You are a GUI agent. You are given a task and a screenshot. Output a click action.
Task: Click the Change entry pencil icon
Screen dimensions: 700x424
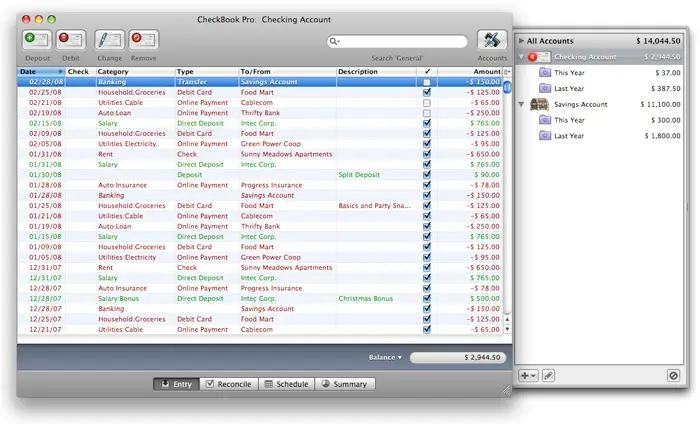109,40
